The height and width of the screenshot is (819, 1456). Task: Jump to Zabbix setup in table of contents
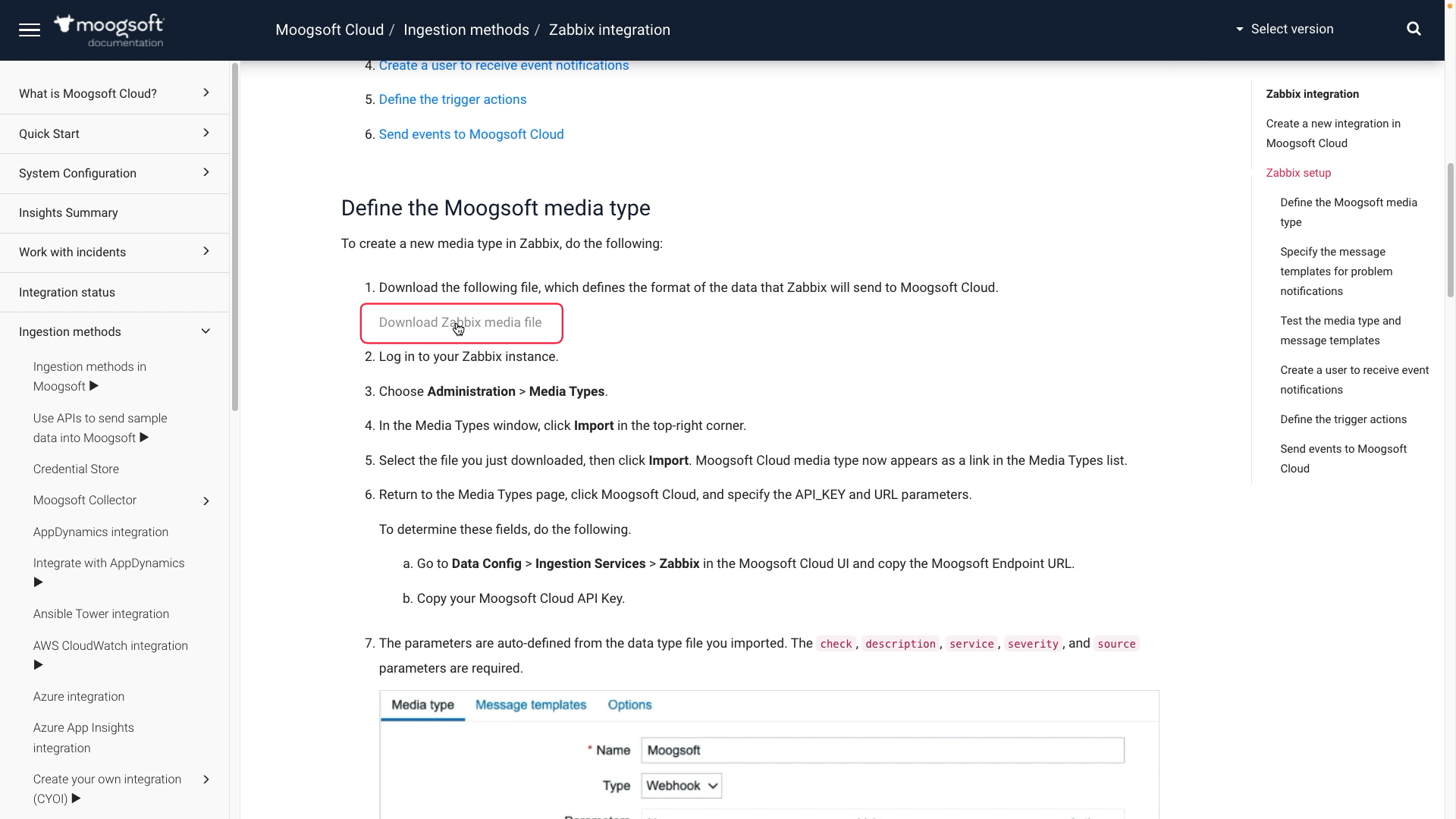pyautogui.click(x=1298, y=173)
